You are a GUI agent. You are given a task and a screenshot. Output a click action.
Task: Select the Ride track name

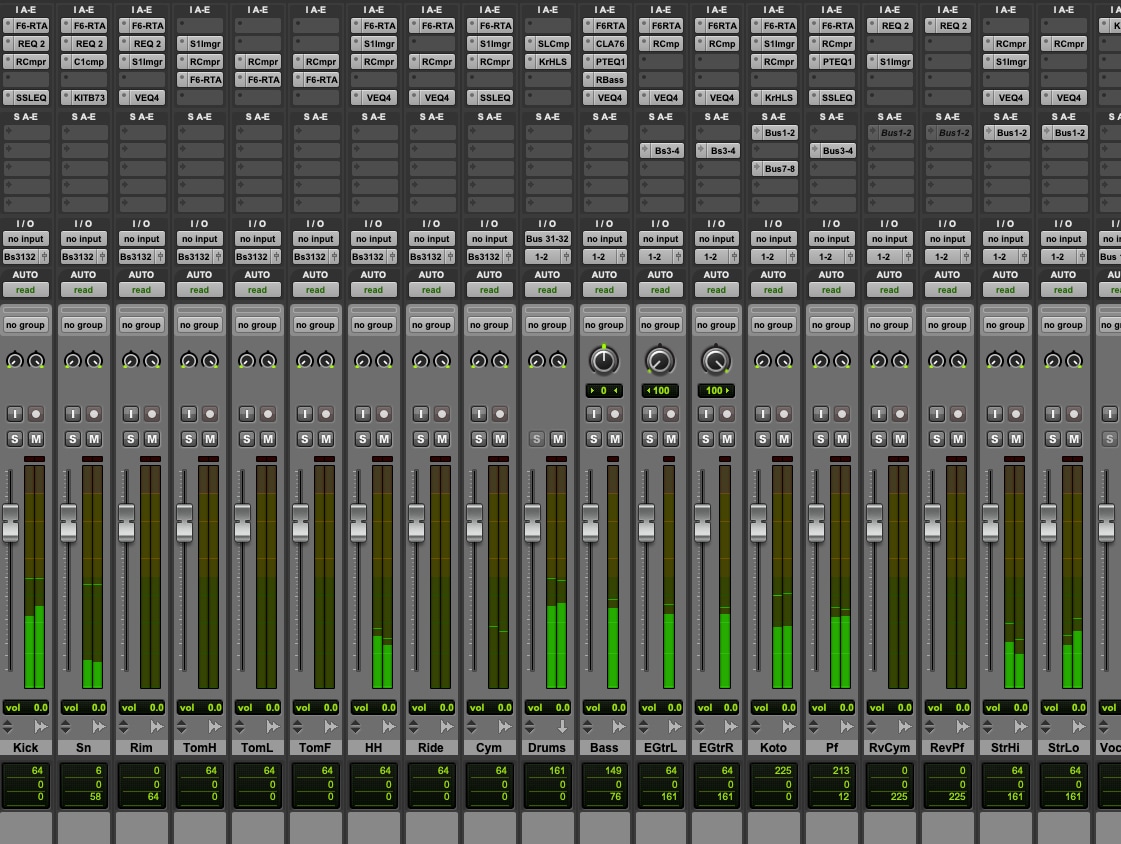click(431, 748)
